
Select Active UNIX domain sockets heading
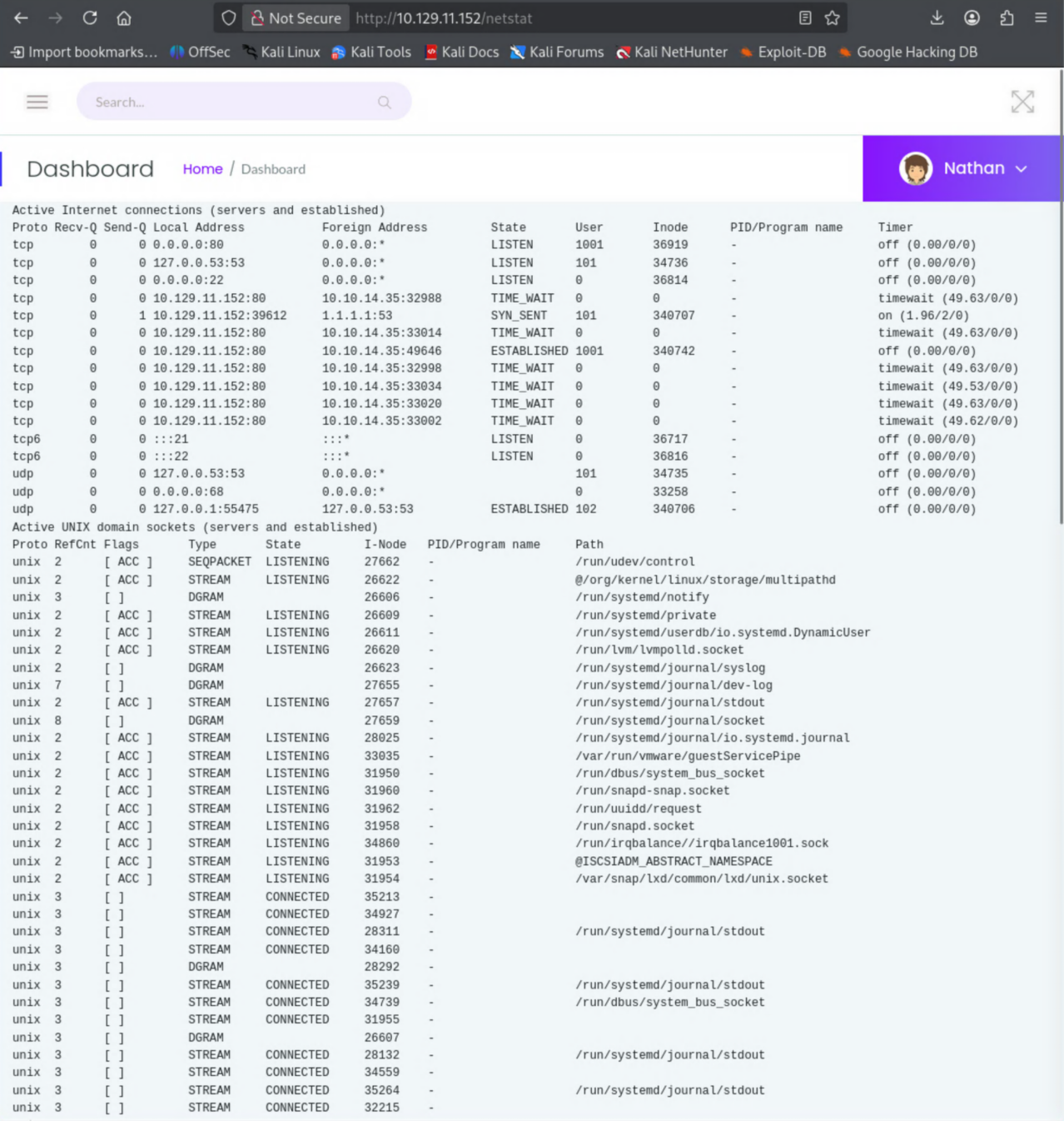click(195, 527)
